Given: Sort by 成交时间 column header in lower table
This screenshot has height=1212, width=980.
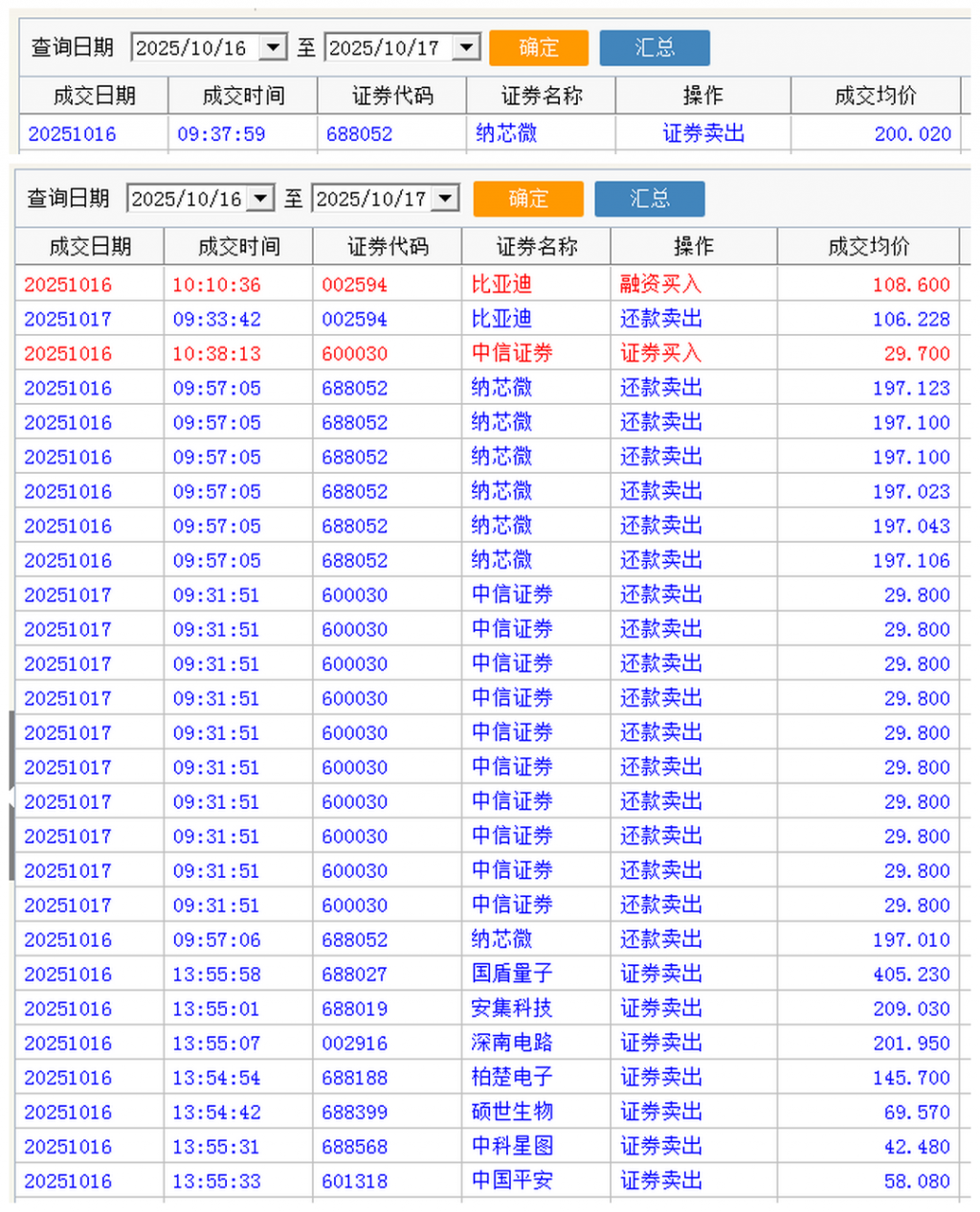Looking at the screenshot, I should click(238, 247).
